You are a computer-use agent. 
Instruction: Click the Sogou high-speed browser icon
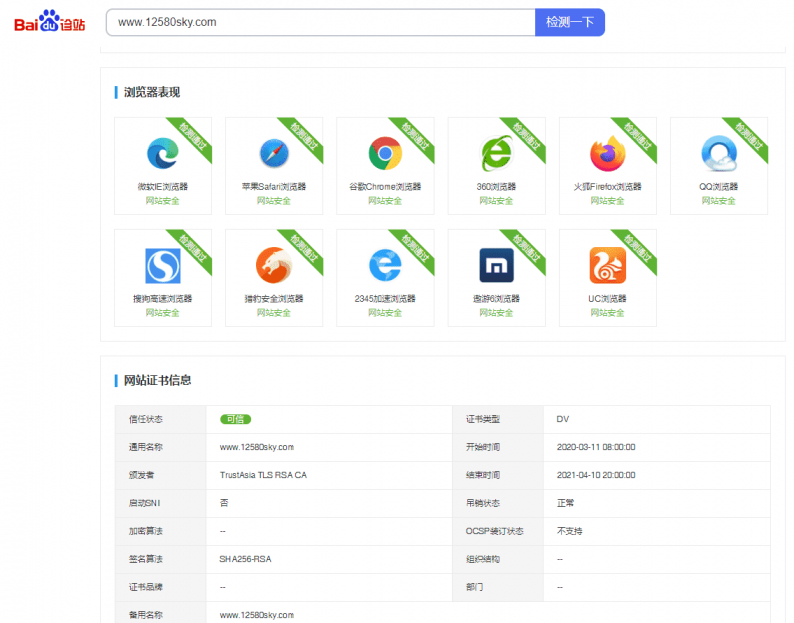(163, 265)
